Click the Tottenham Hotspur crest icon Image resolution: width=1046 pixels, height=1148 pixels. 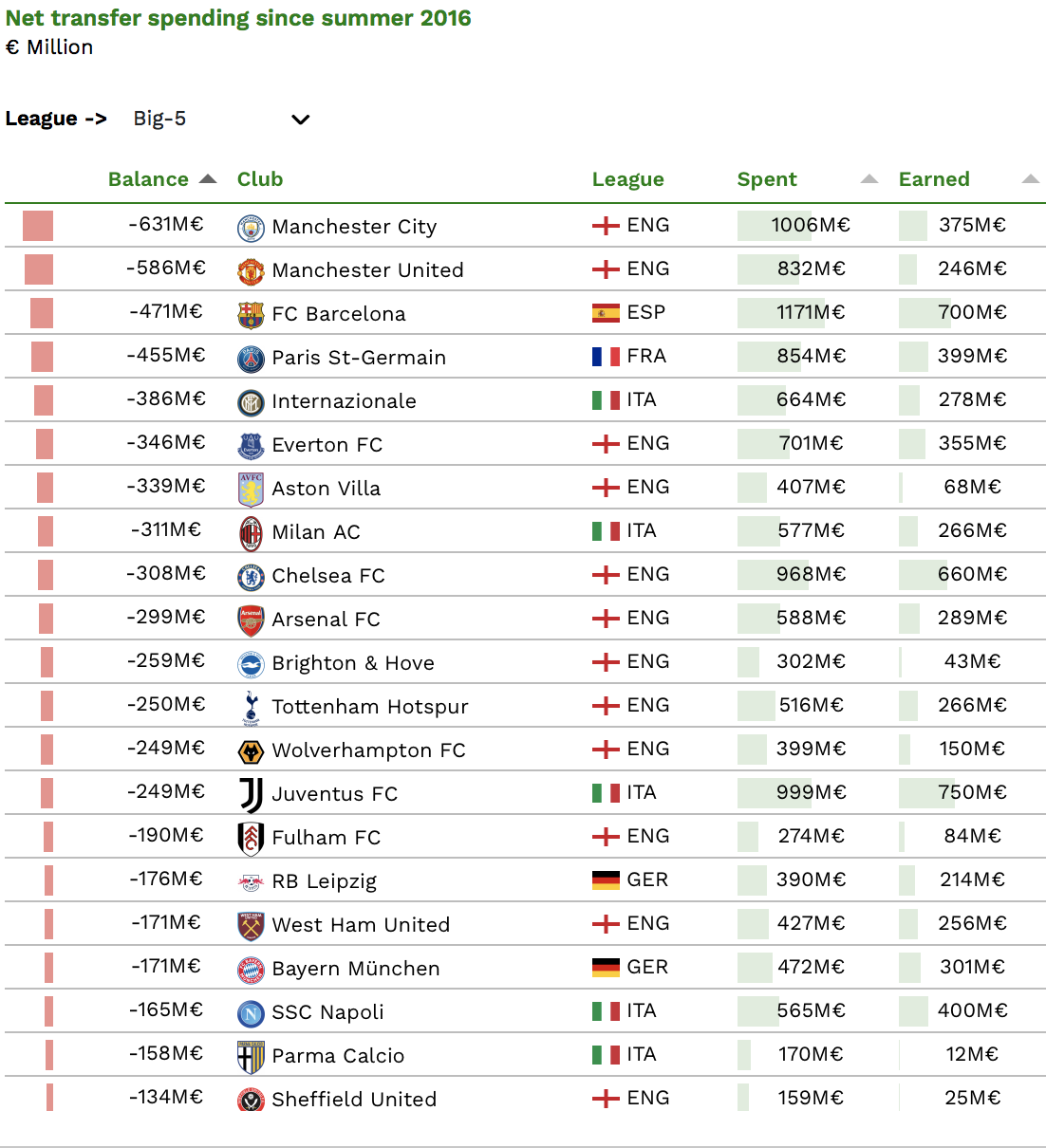click(251, 708)
